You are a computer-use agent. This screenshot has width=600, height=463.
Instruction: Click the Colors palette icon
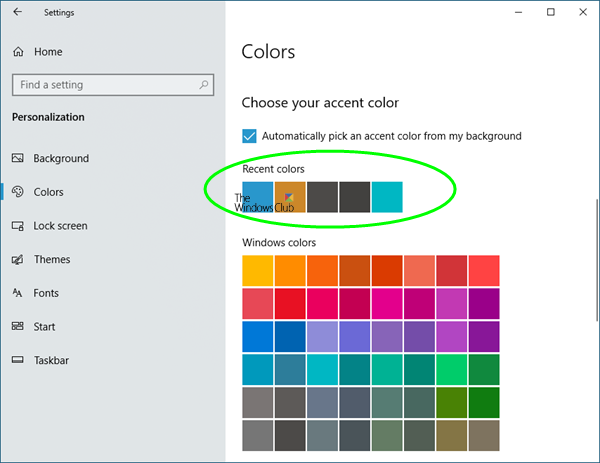18,192
